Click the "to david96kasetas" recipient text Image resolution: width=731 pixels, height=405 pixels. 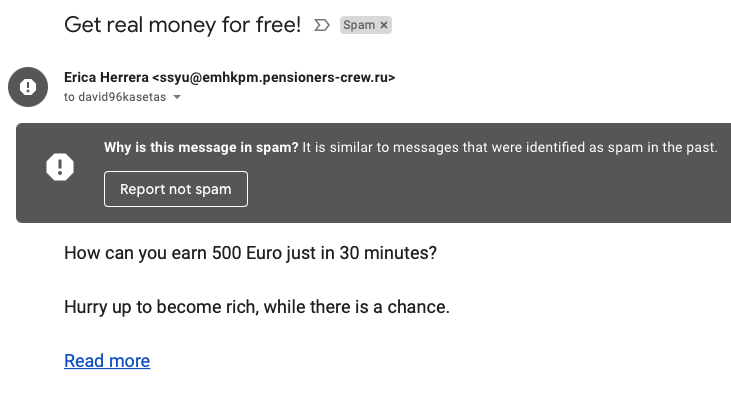[115, 97]
